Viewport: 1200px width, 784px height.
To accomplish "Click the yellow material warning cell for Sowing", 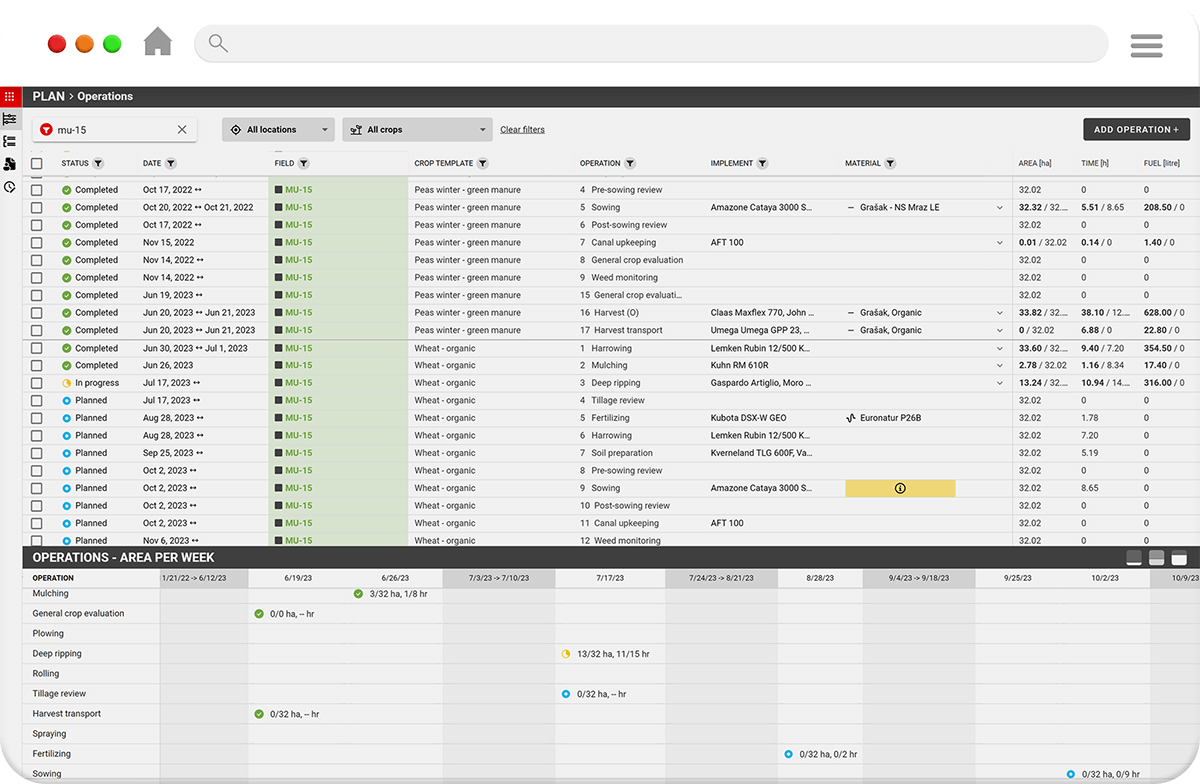I will coord(900,488).
